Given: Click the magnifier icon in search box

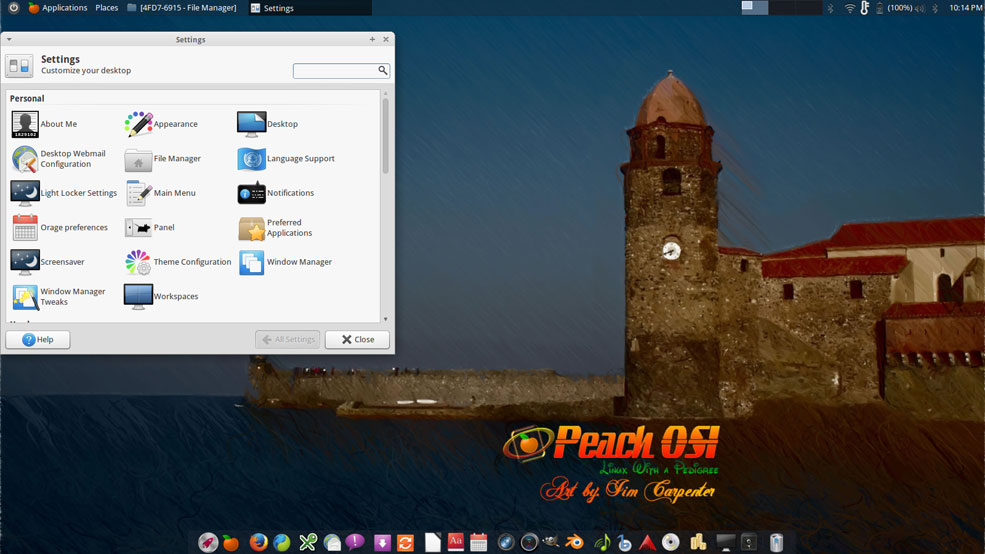Looking at the screenshot, I should tap(383, 70).
